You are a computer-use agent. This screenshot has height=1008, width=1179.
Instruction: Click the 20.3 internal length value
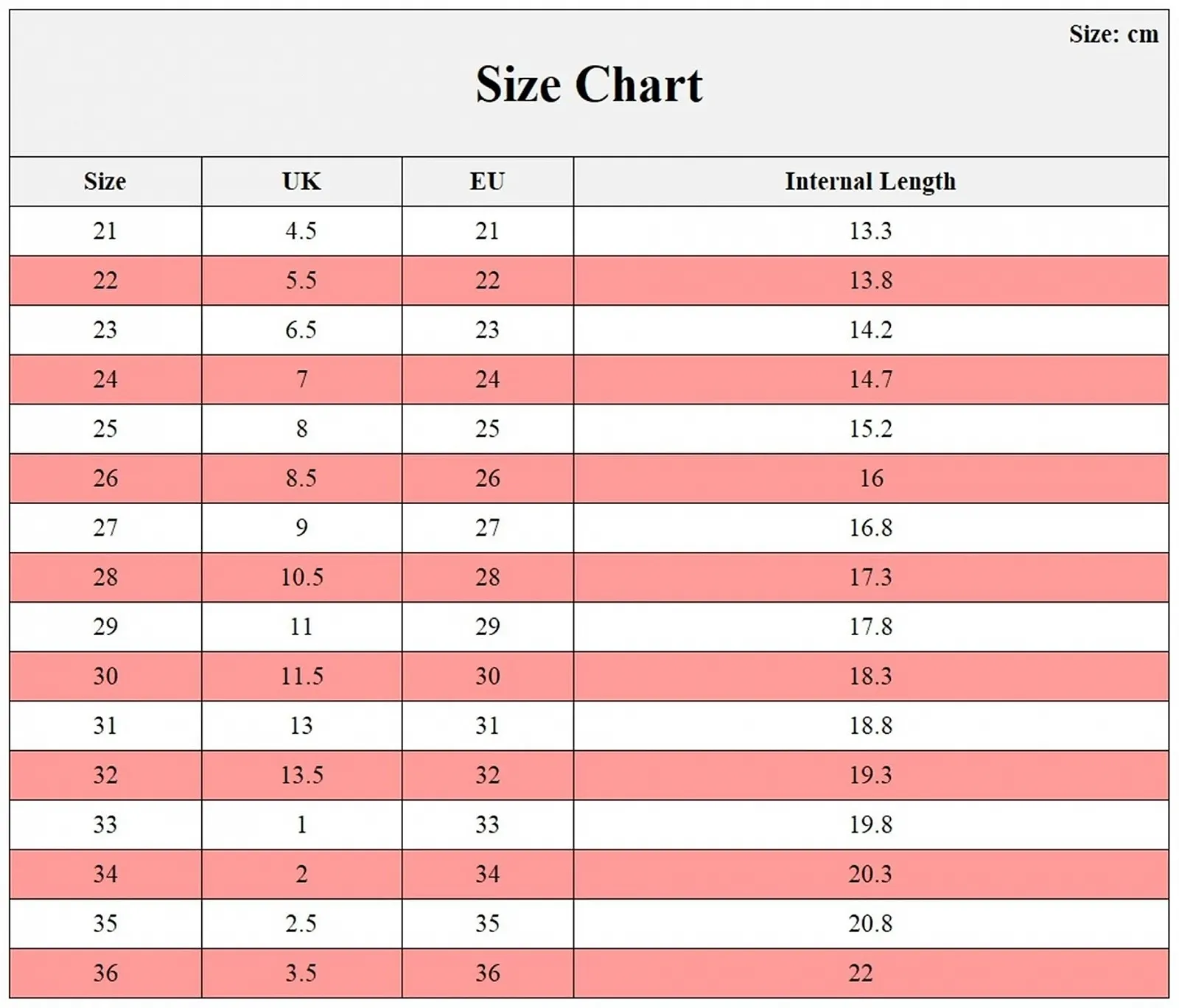click(870, 874)
